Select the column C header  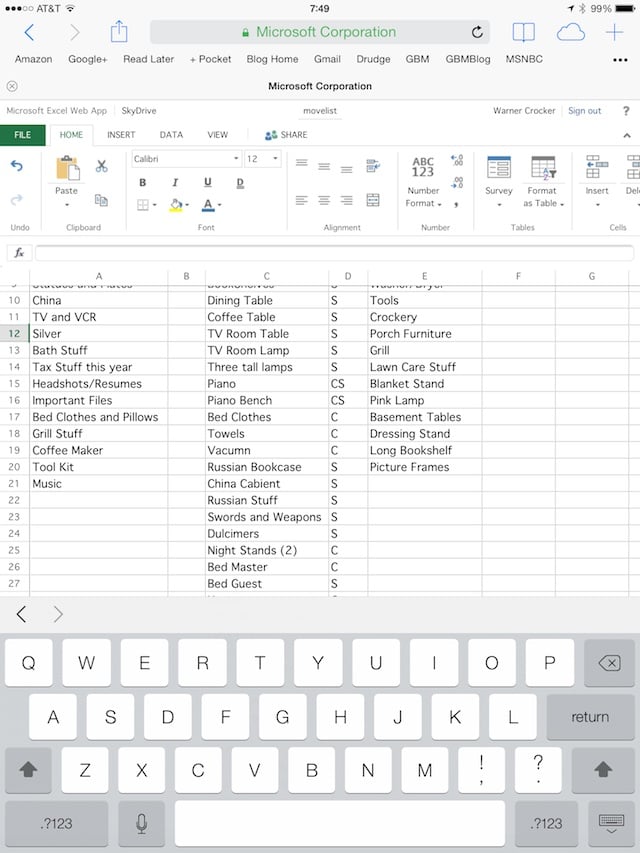click(x=267, y=276)
